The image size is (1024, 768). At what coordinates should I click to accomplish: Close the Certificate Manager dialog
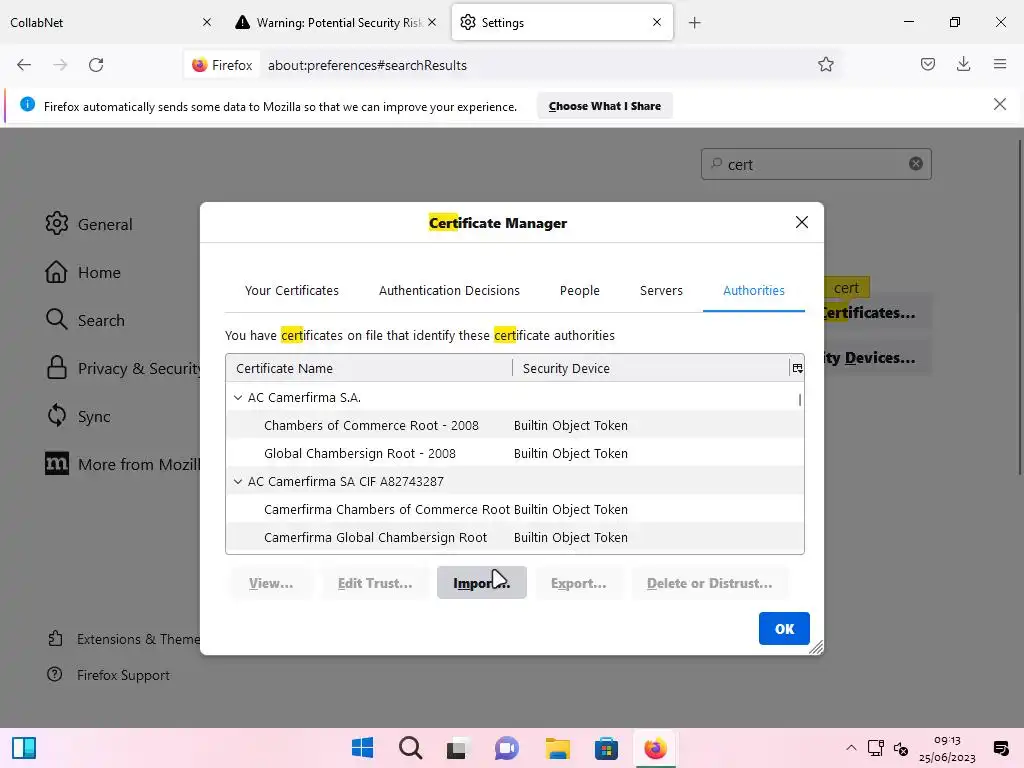coord(801,222)
